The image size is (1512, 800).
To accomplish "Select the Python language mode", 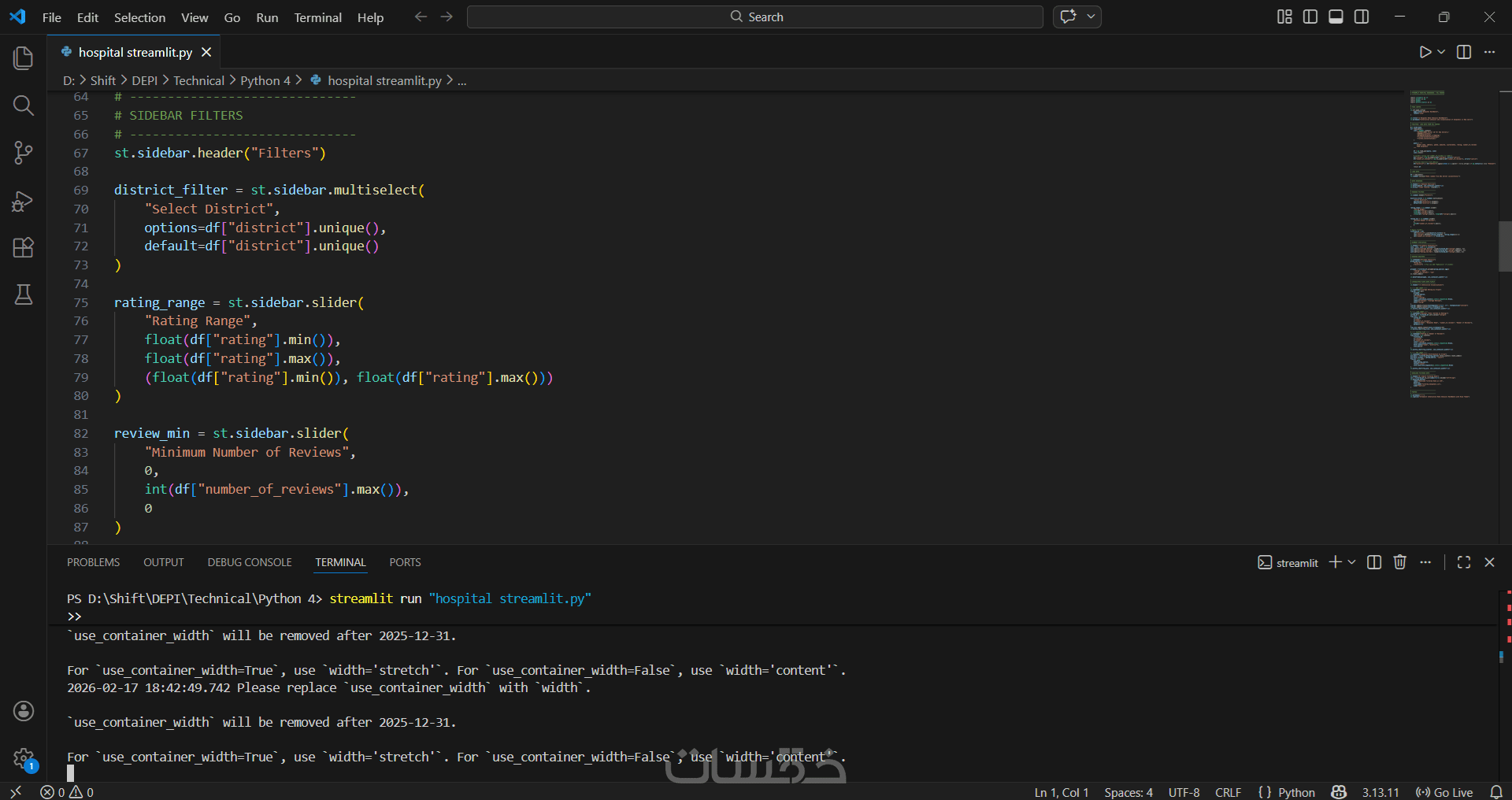I will click(x=1296, y=792).
